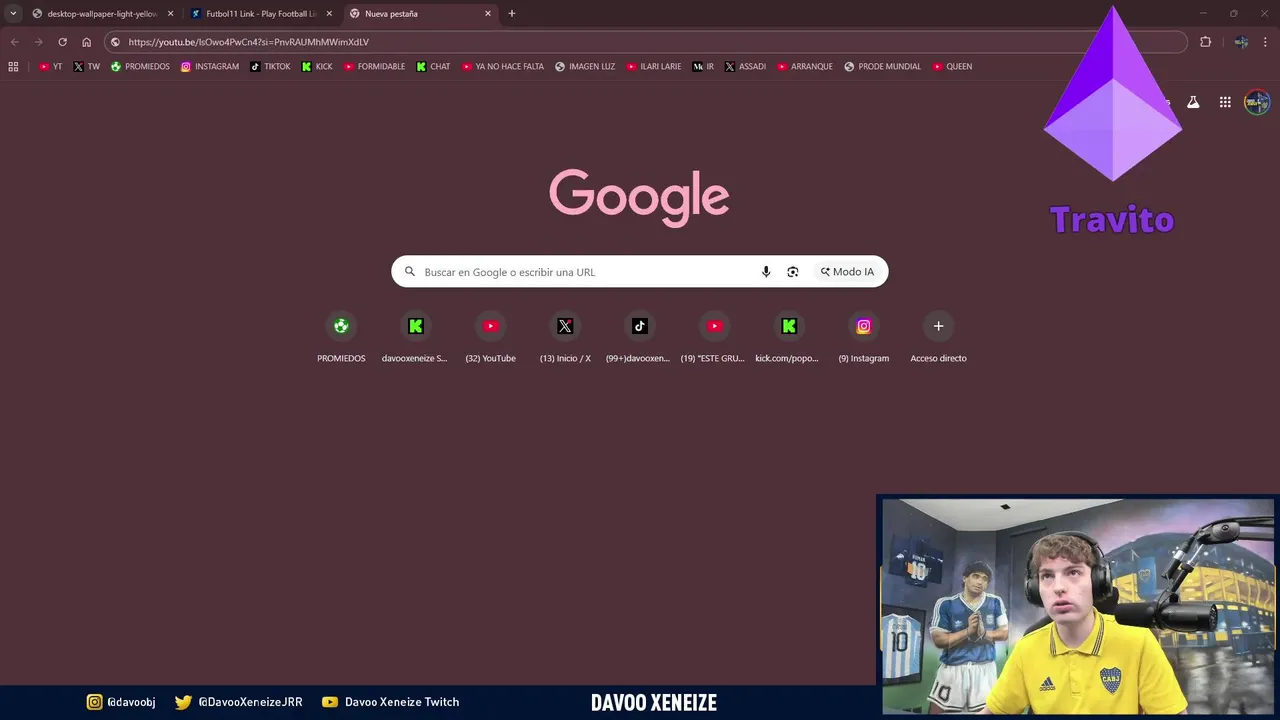Viewport: 1280px width, 720px height.
Task: Open the (9) Instagram shortcut tile
Action: click(864, 338)
